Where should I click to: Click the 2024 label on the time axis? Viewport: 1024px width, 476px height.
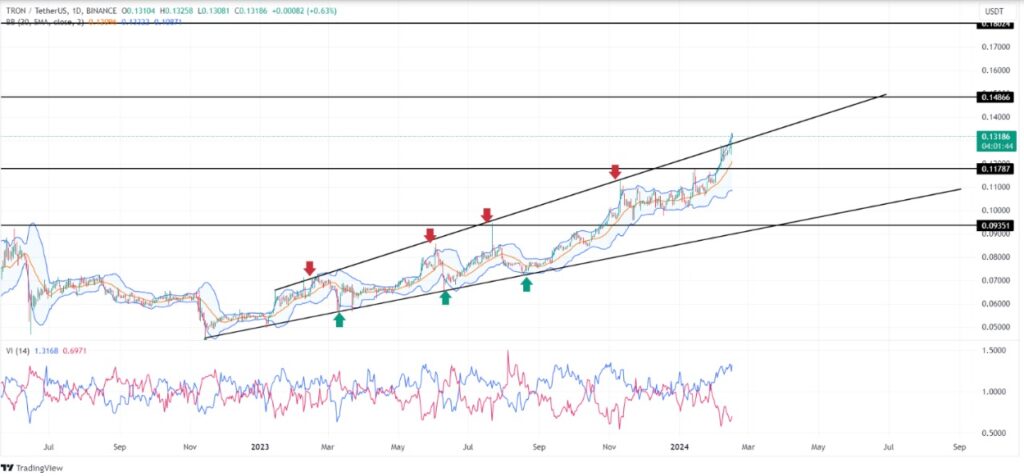(680, 447)
